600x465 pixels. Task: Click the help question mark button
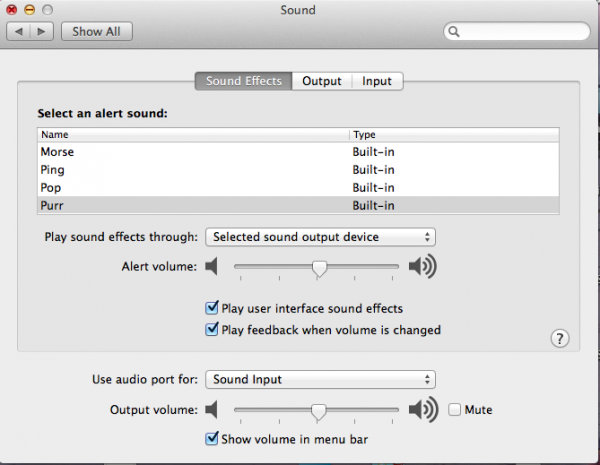560,338
